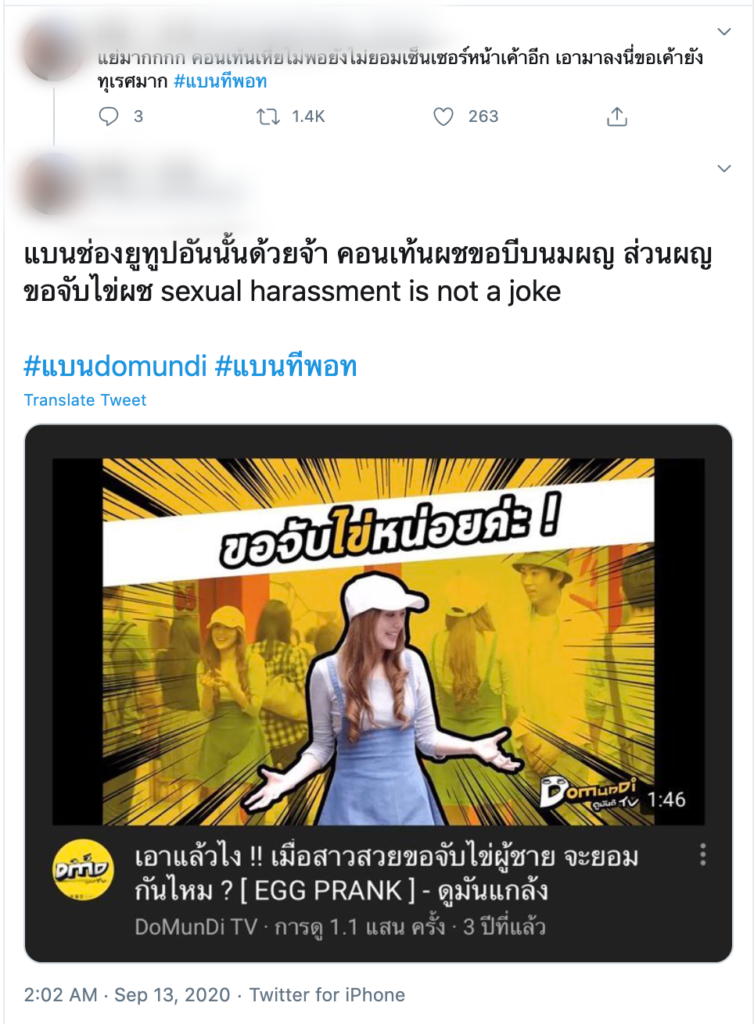Click the retweet icon showing 1.4K
The image size is (754, 1024).
tap(268, 117)
